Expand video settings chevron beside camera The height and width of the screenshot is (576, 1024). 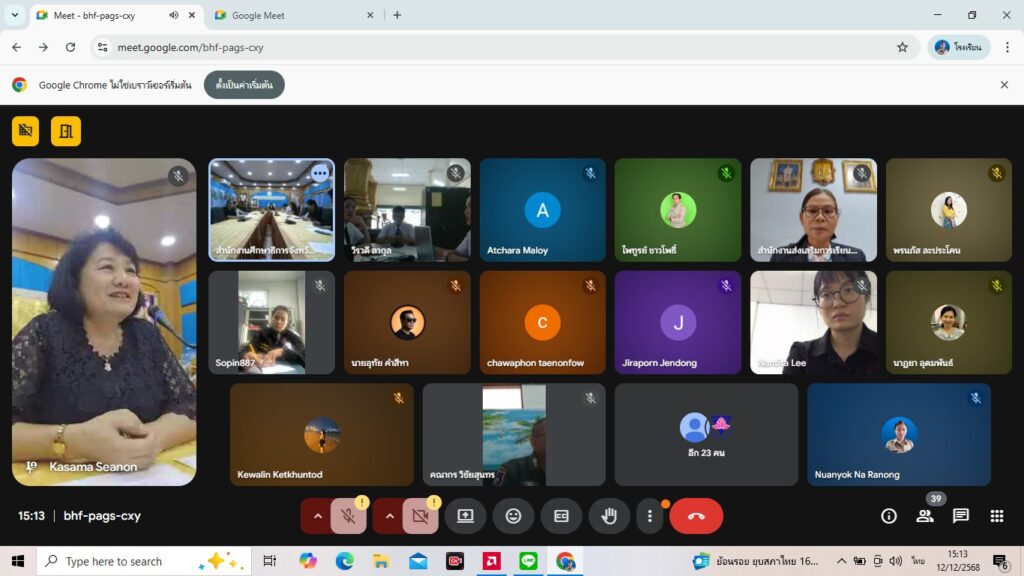pos(389,516)
